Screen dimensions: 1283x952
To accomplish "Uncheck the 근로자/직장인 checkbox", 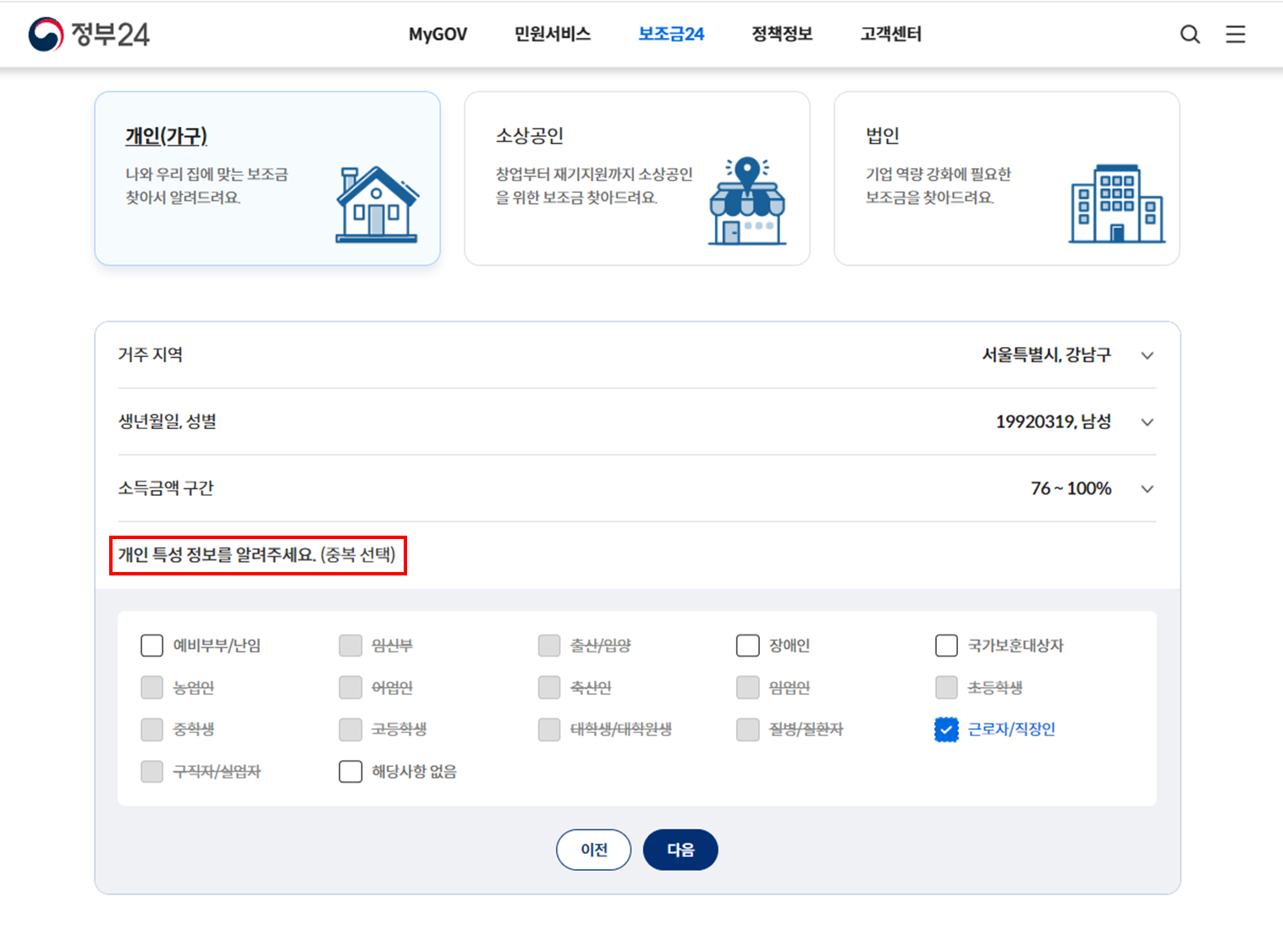I will [945, 729].
